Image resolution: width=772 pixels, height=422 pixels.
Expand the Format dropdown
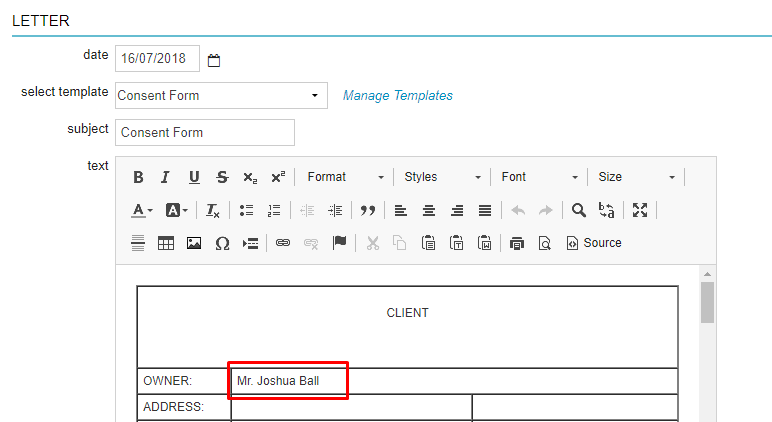(x=345, y=177)
